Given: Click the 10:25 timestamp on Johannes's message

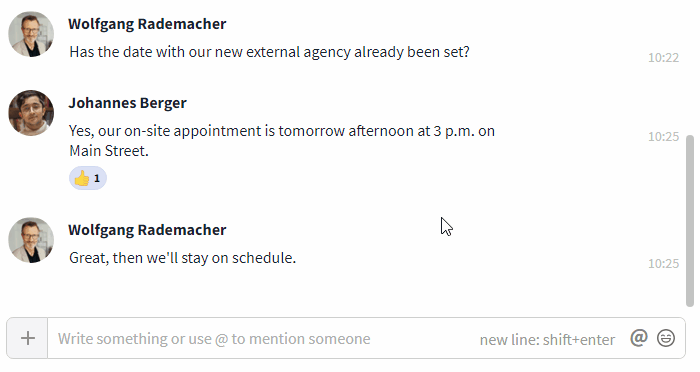Looking at the screenshot, I should point(663,137).
